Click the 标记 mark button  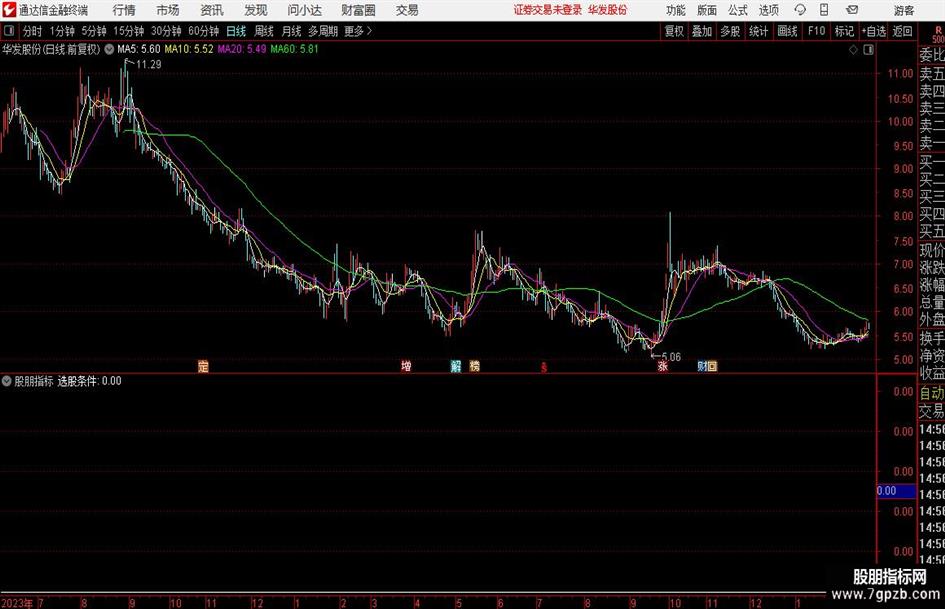coord(844,31)
